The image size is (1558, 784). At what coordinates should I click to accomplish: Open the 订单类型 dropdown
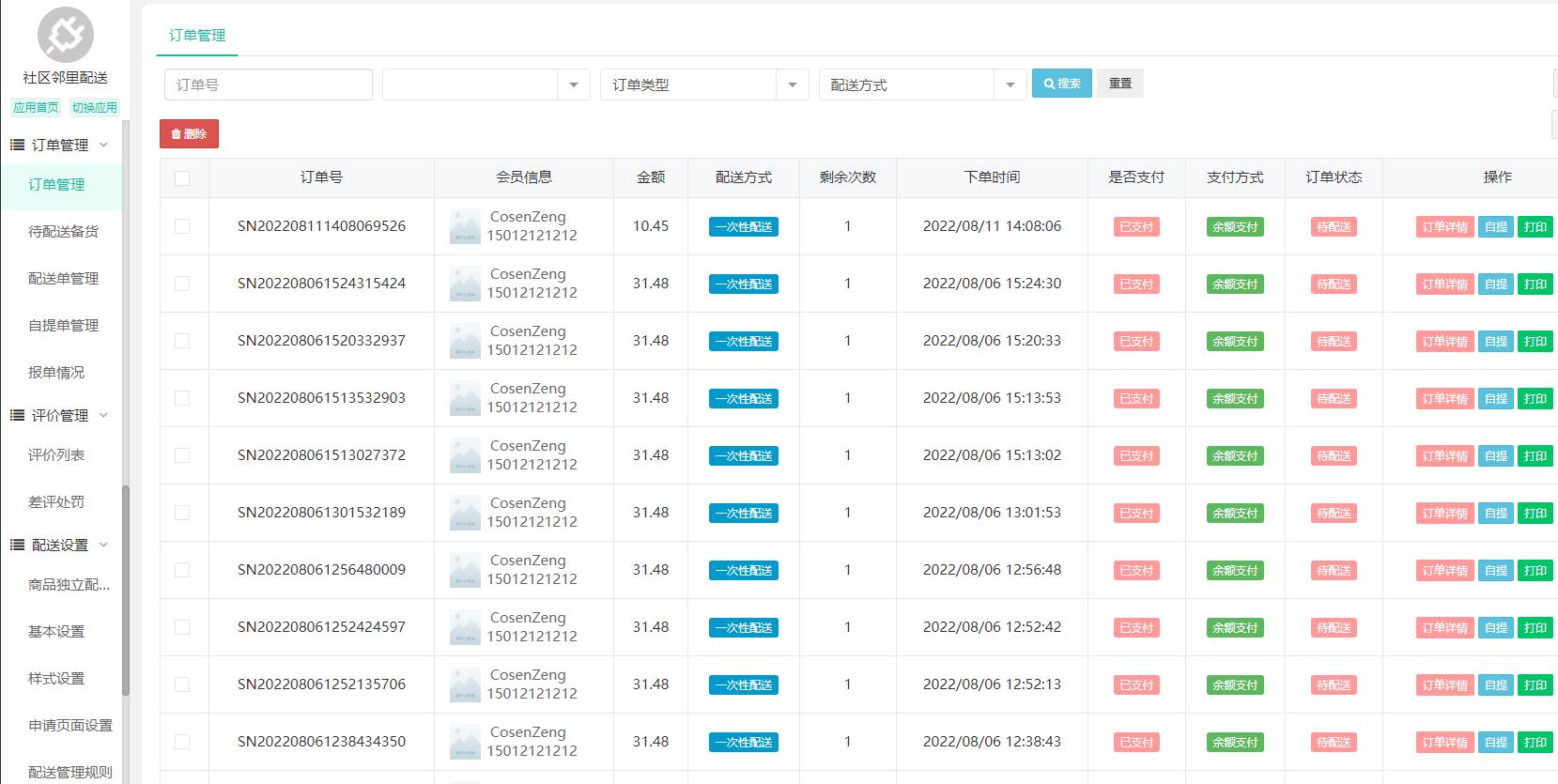tap(704, 85)
